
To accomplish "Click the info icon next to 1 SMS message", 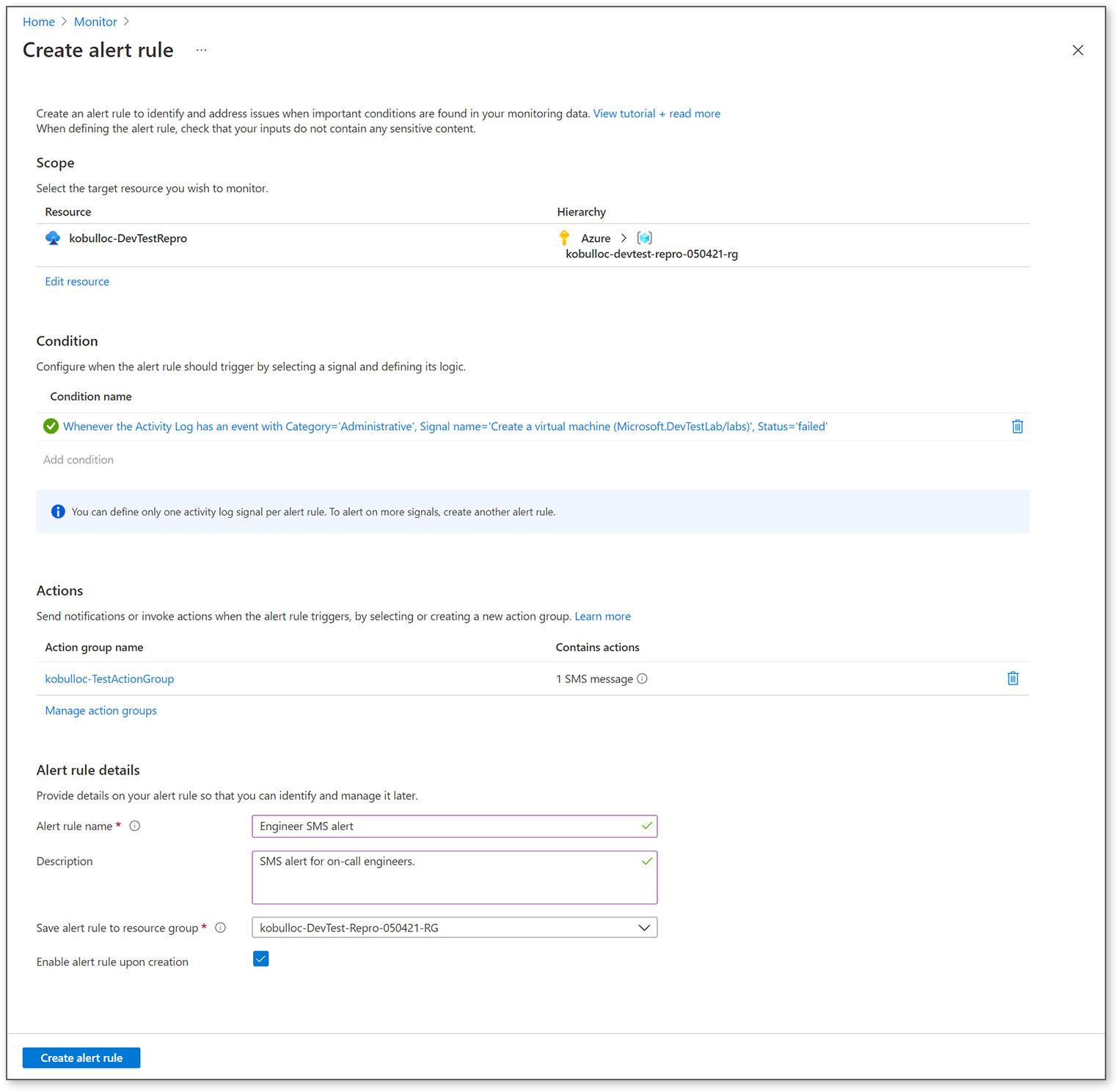I will [x=642, y=678].
